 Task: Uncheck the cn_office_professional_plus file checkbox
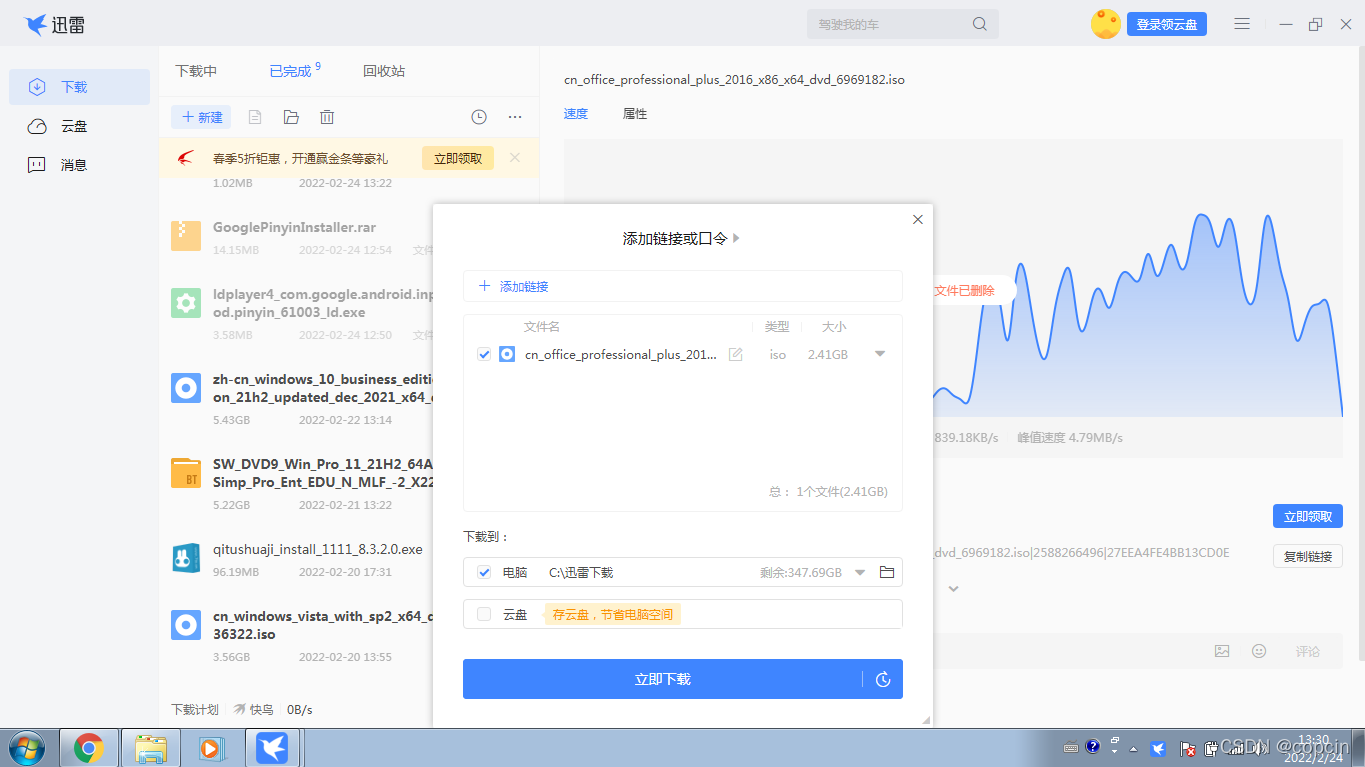point(484,354)
